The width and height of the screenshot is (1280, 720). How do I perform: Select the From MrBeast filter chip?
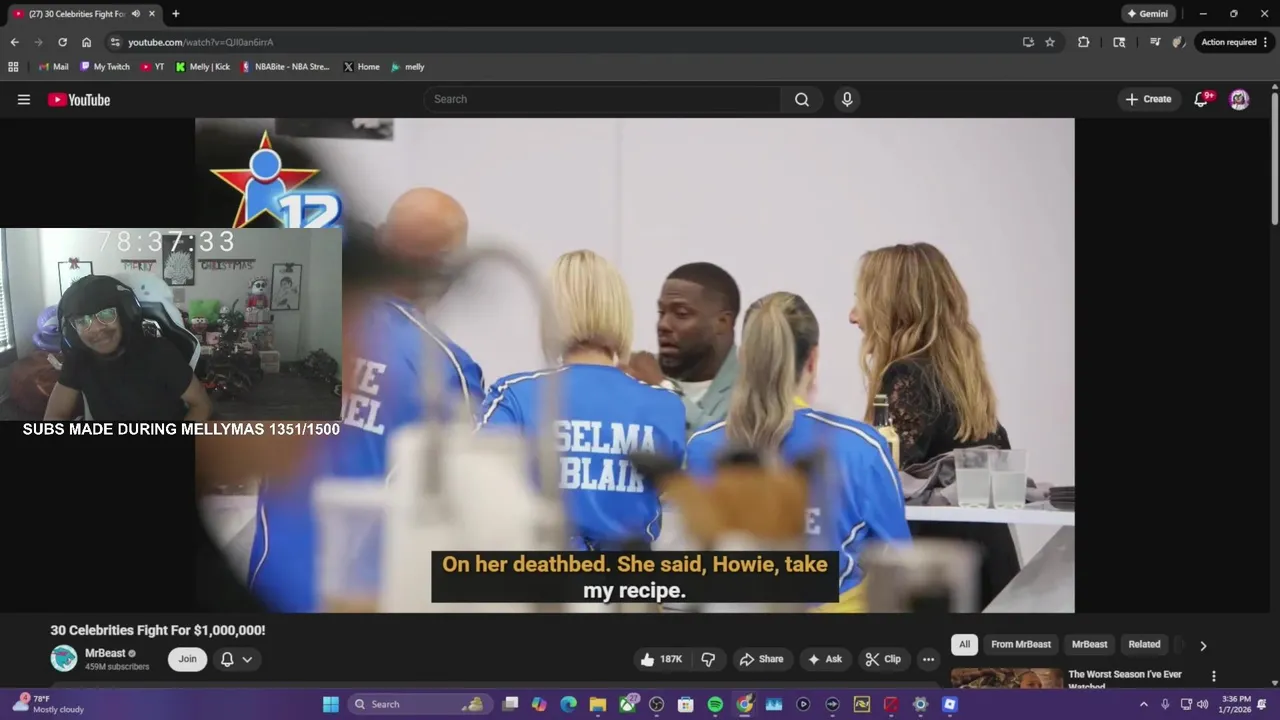(x=1021, y=644)
